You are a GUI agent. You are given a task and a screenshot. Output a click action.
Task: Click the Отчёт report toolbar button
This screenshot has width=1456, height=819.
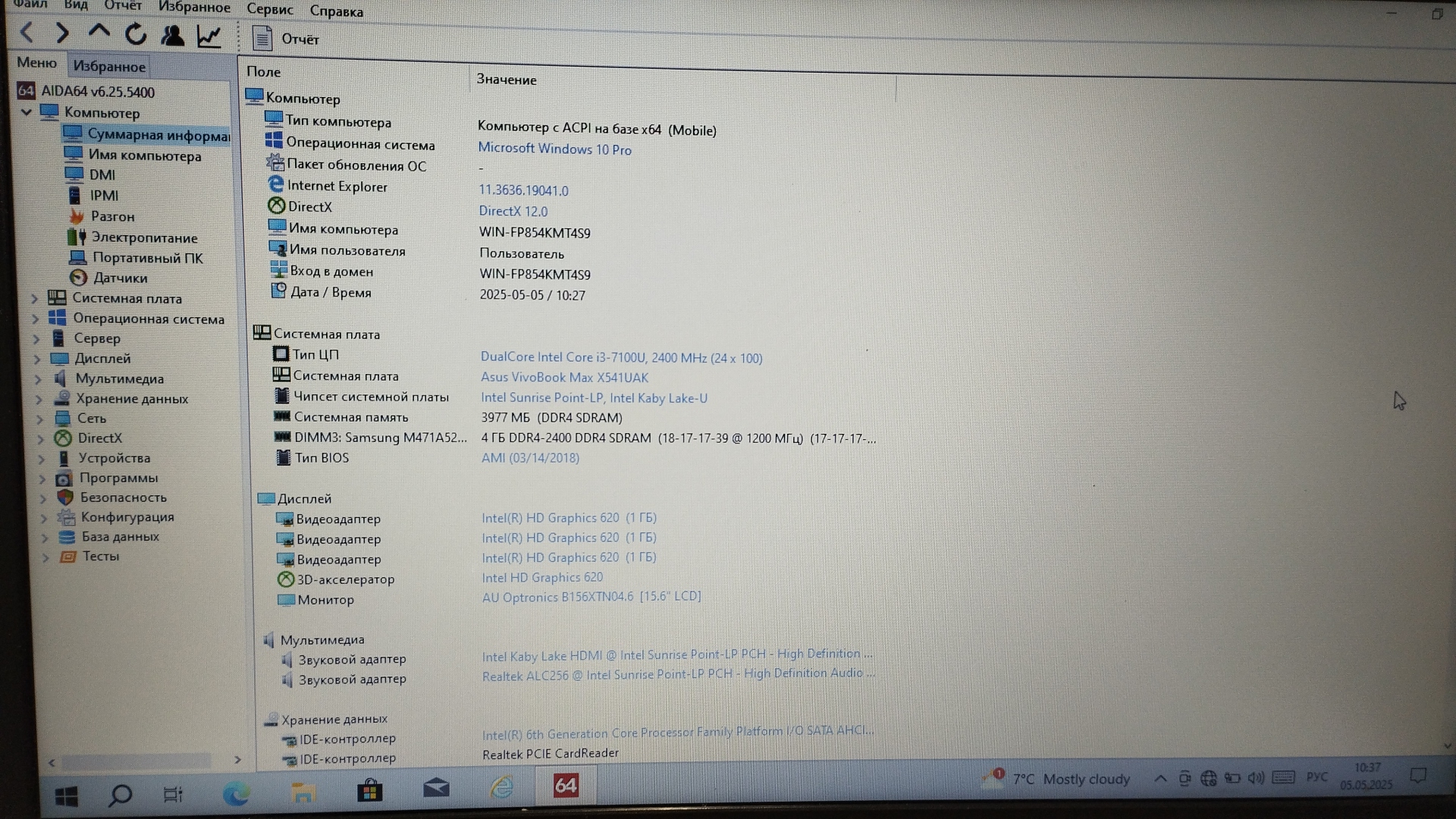(x=286, y=39)
